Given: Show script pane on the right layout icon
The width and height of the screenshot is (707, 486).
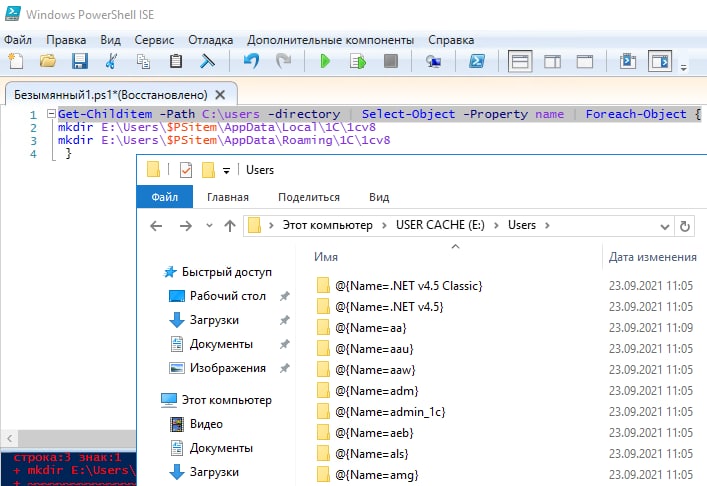Looking at the screenshot, I should (552, 61).
